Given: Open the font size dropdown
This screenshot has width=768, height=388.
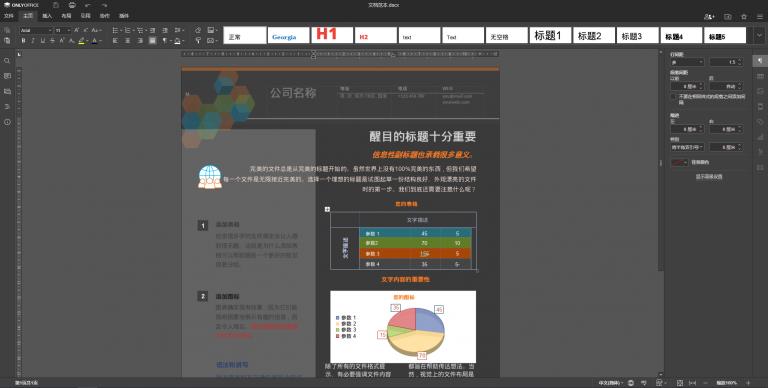Looking at the screenshot, I should pos(69,30).
